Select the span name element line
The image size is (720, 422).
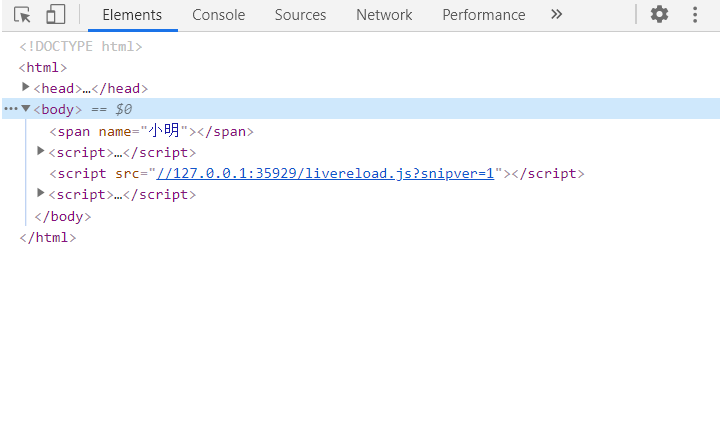click(151, 131)
